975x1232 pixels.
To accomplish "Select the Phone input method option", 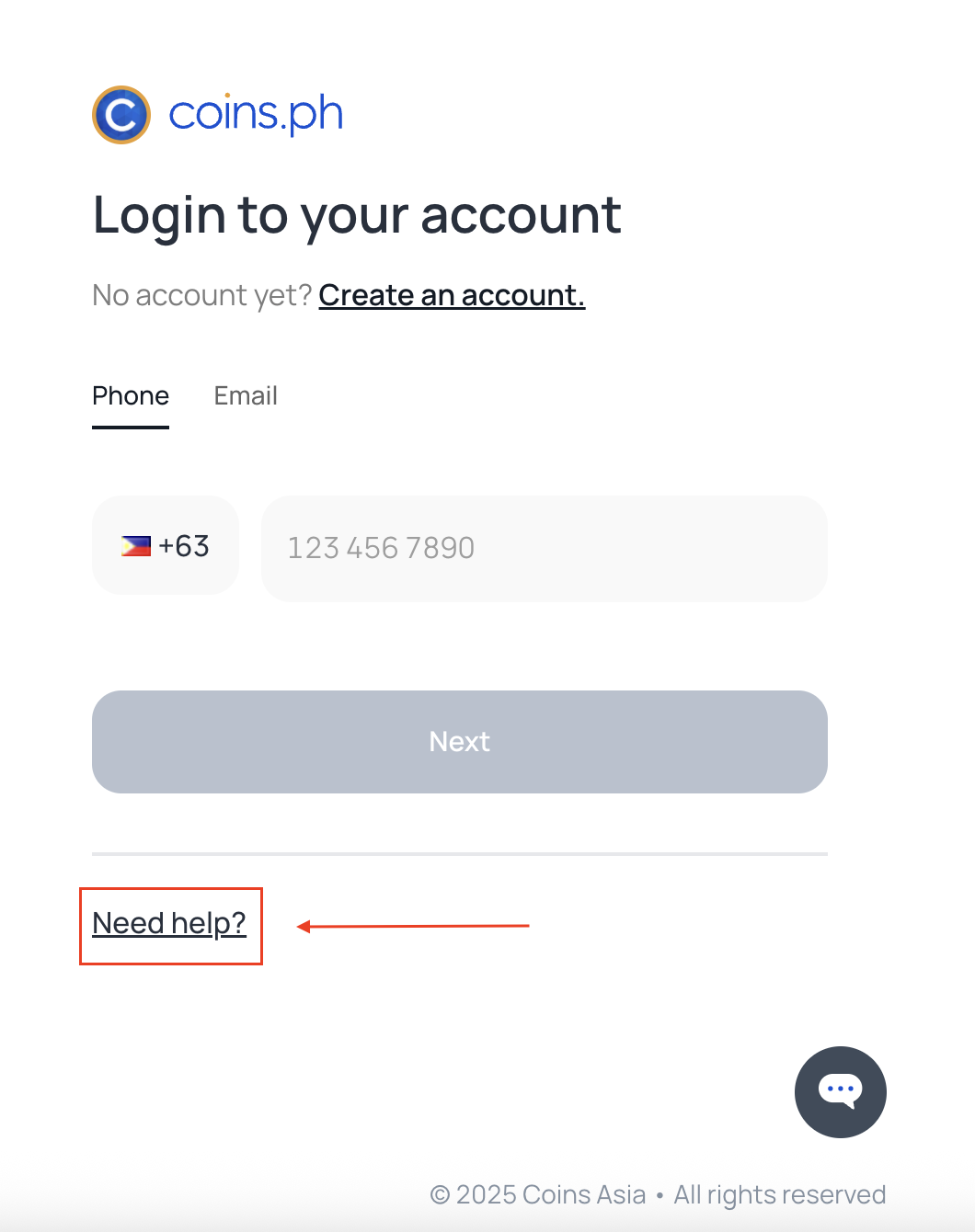I will (x=130, y=396).
